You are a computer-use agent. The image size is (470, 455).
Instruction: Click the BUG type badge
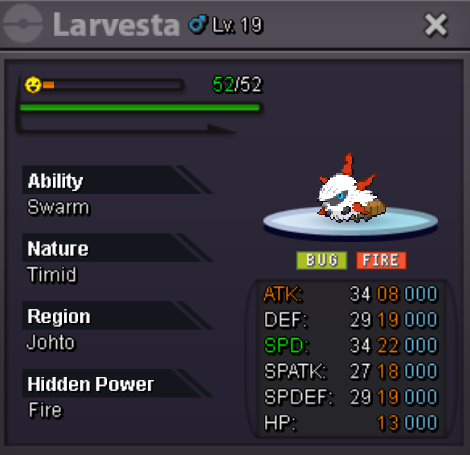pos(322,260)
